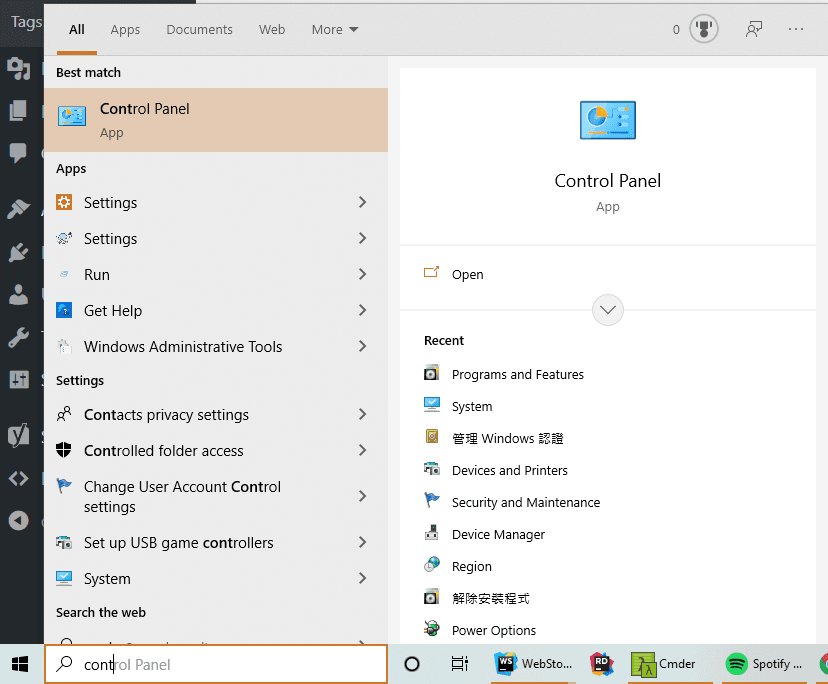Switch to the Documents tab

pyautogui.click(x=199, y=30)
